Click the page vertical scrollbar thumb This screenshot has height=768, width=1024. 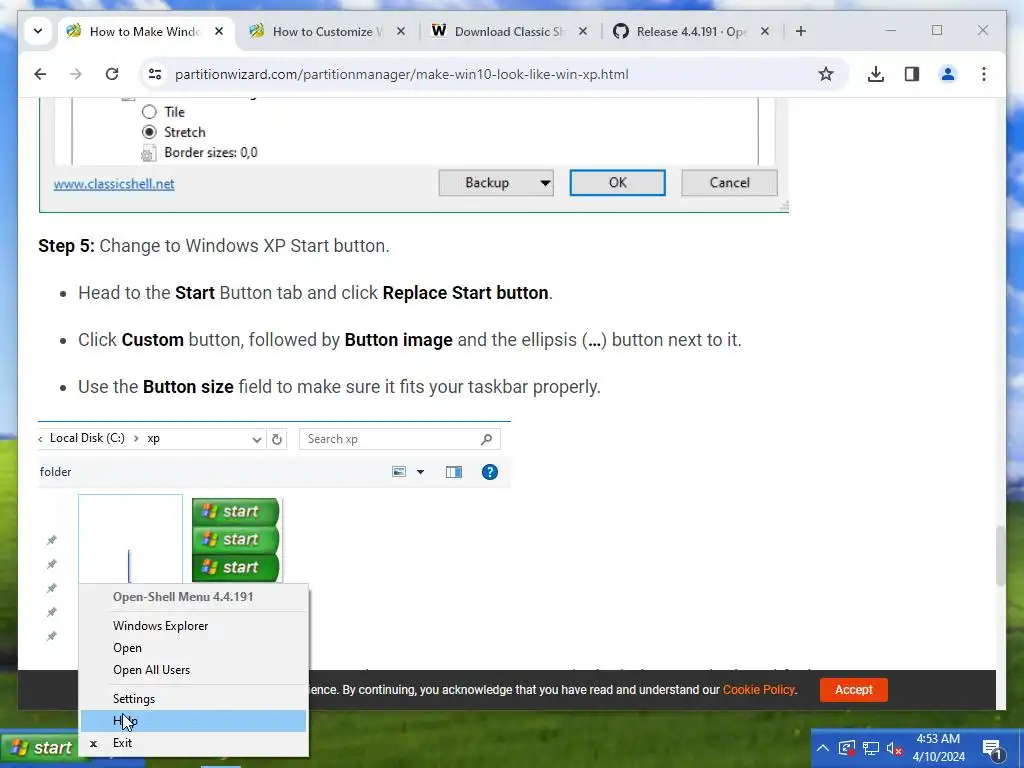[x=1000, y=555]
